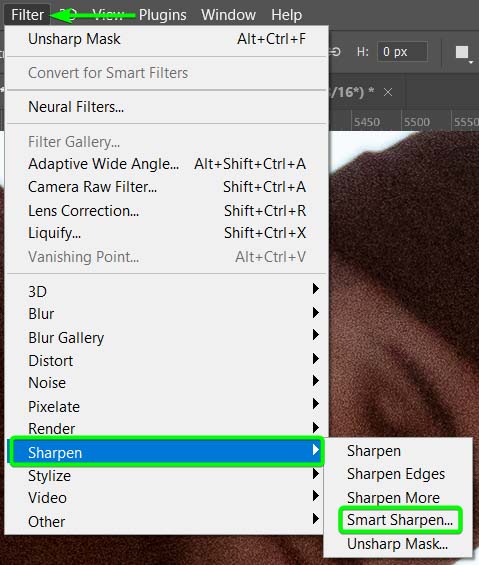This screenshot has height=565, width=479.
Task: Click the link icon beside H field
Action: point(335,52)
